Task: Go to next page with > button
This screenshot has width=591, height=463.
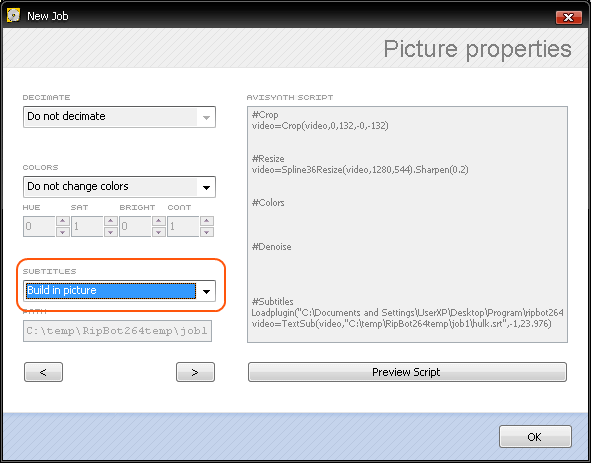Action: 195,372
